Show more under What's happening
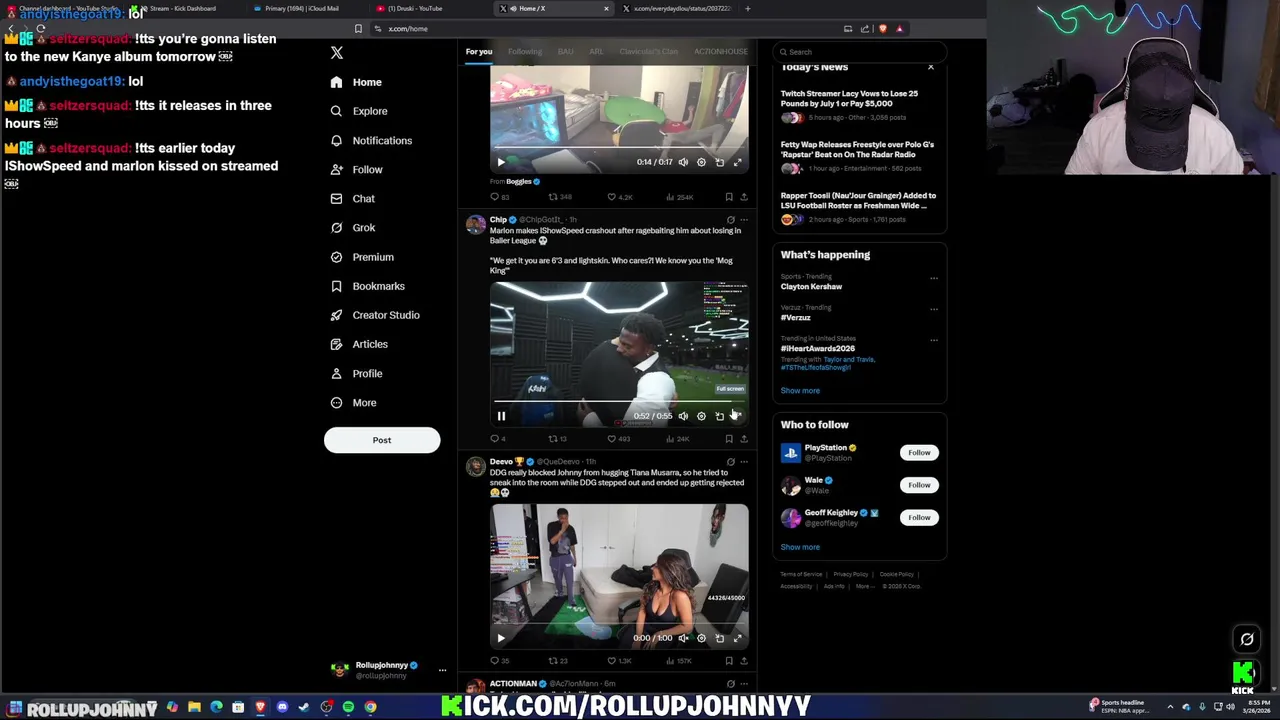The image size is (1280, 720). tap(800, 391)
